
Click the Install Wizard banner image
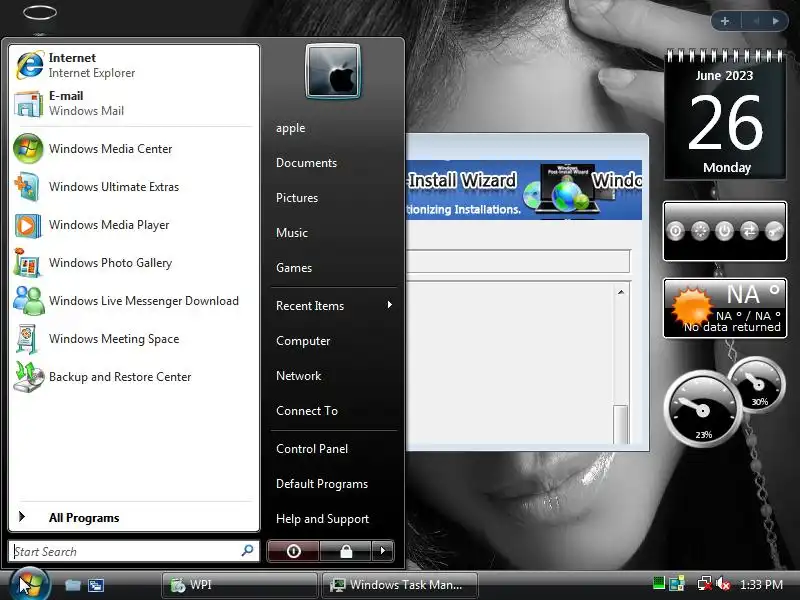click(x=524, y=190)
